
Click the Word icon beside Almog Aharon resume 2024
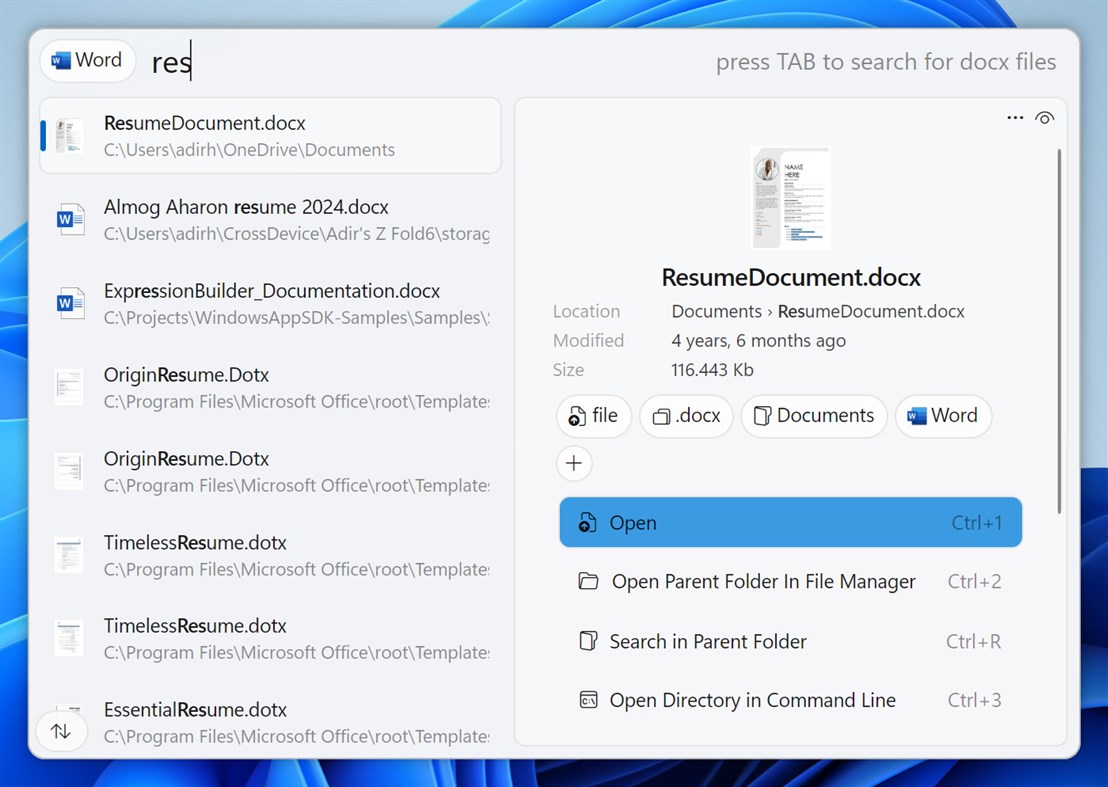tap(68, 219)
